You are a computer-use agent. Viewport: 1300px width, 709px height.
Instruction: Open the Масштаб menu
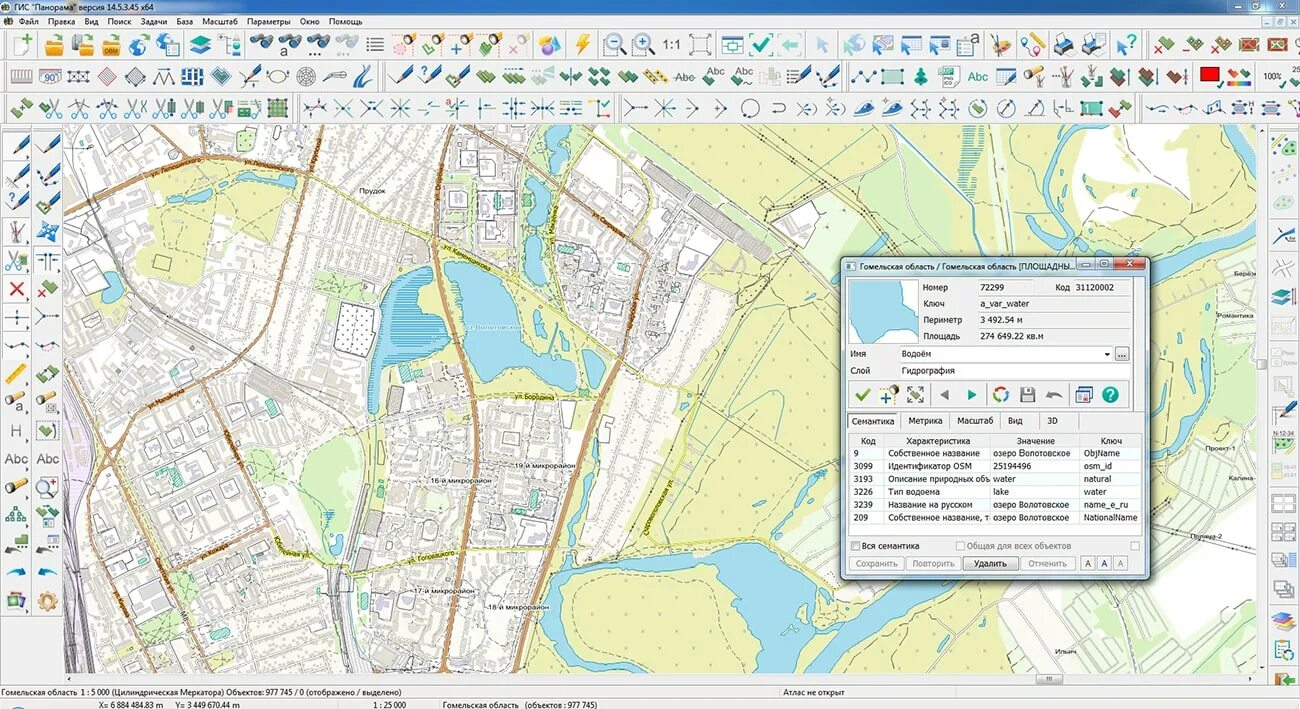(x=220, y=21)
